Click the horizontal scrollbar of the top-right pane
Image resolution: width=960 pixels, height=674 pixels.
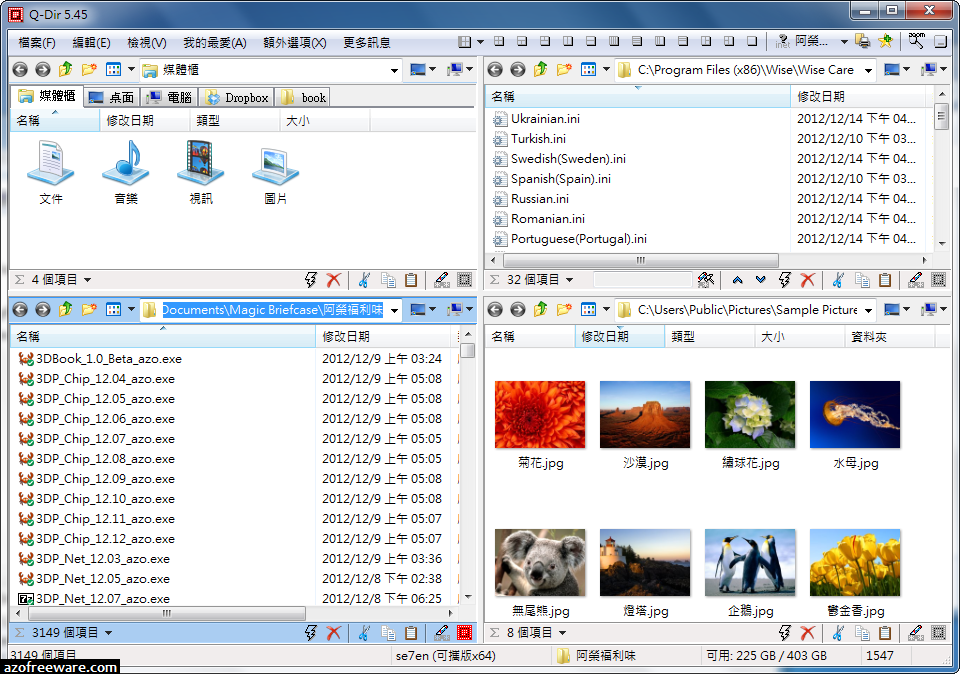[640, 260]
